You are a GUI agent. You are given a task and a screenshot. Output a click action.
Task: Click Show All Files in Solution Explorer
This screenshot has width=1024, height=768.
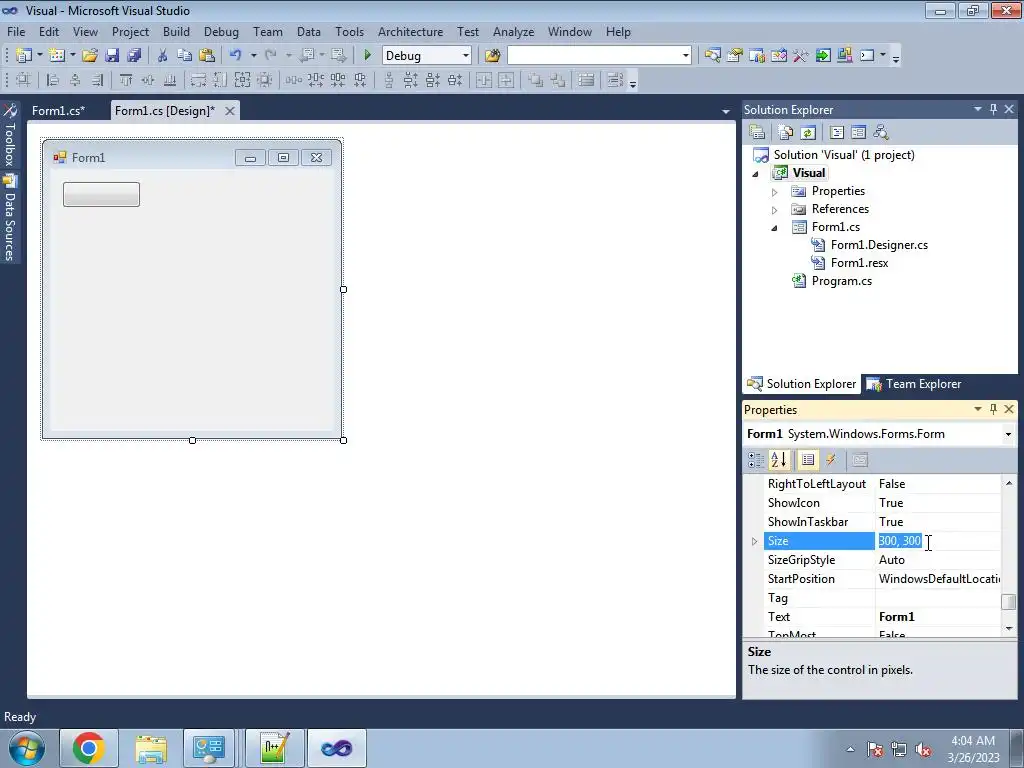(x=786, y=133)
